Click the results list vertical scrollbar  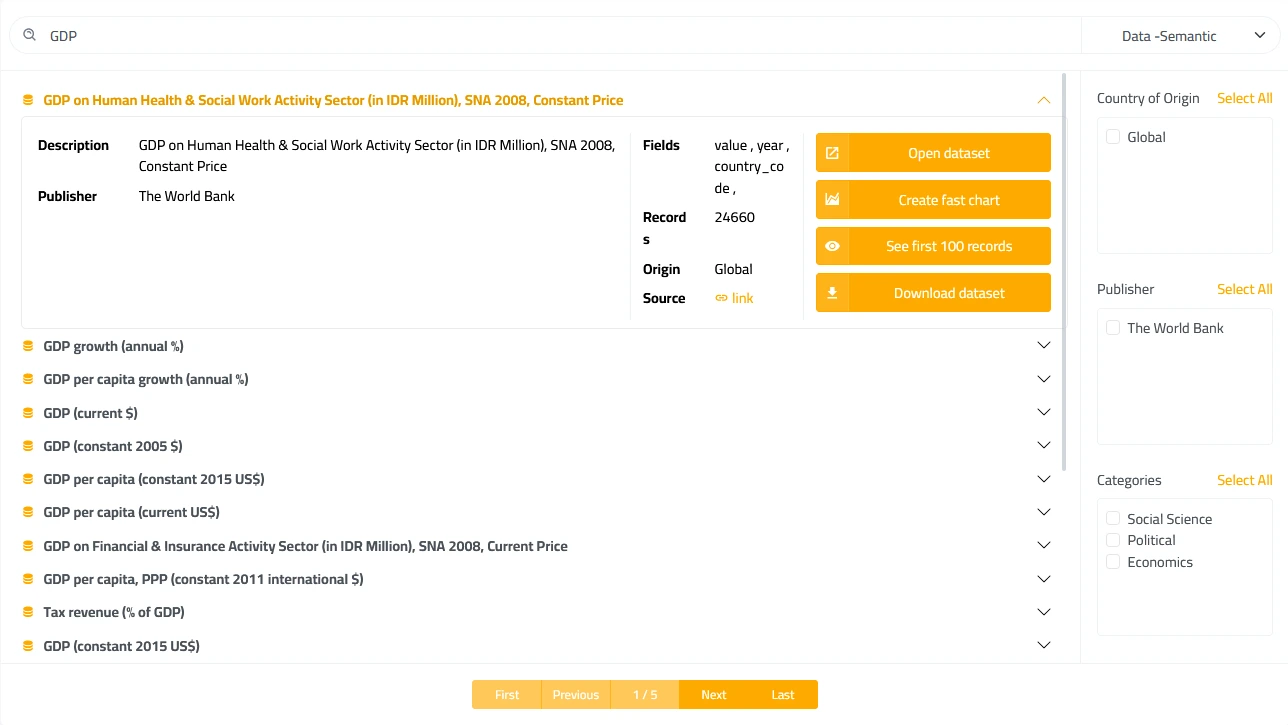tap(1063, 270)
